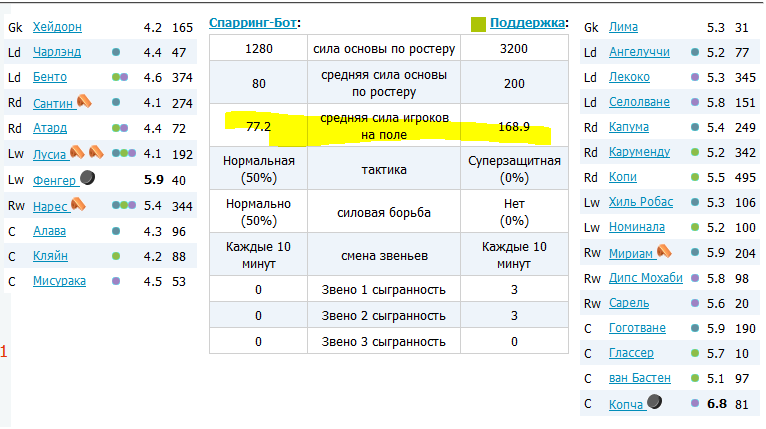The height and width of the screenshot is (429, 766).
Task: Open player link Мириам
Action: coord(631,254)
